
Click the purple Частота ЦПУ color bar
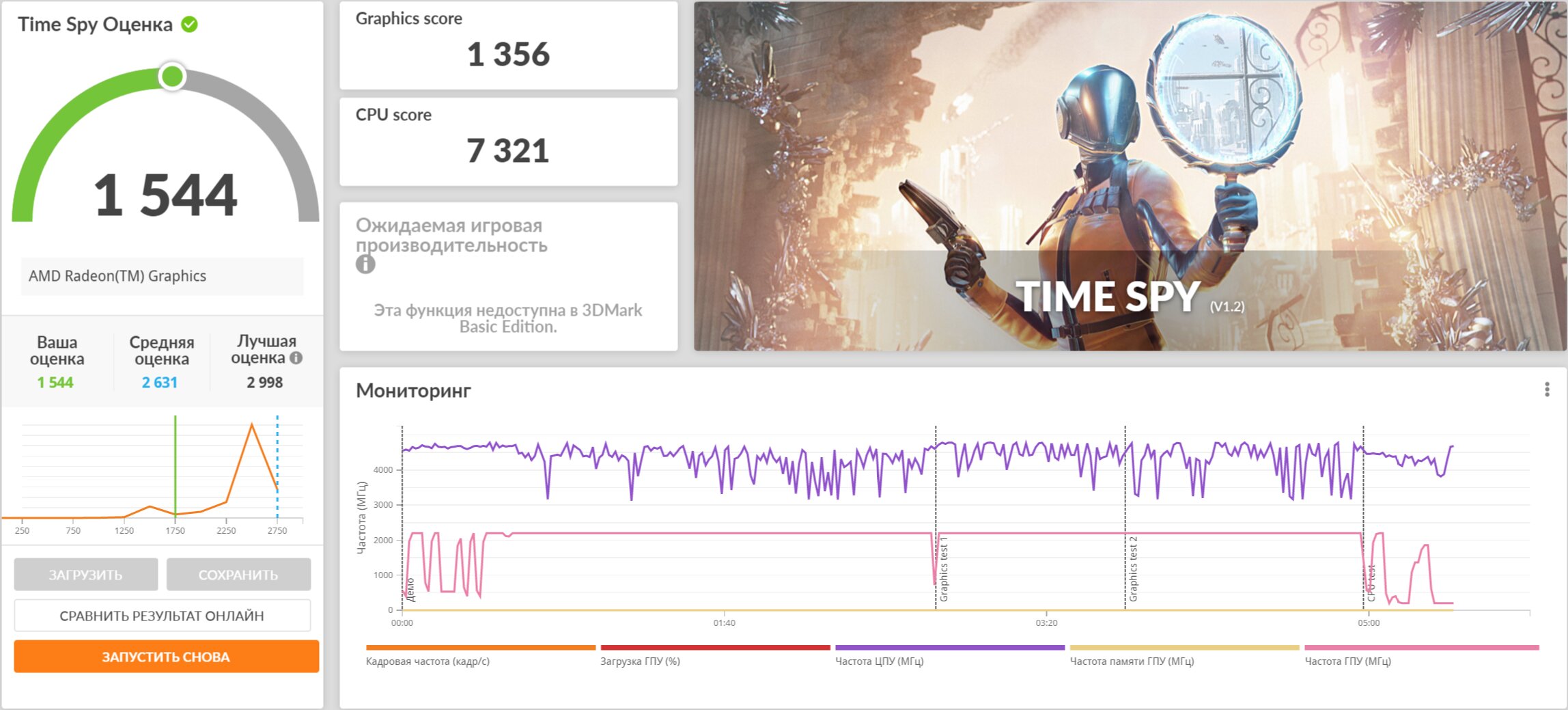(950, 647)
